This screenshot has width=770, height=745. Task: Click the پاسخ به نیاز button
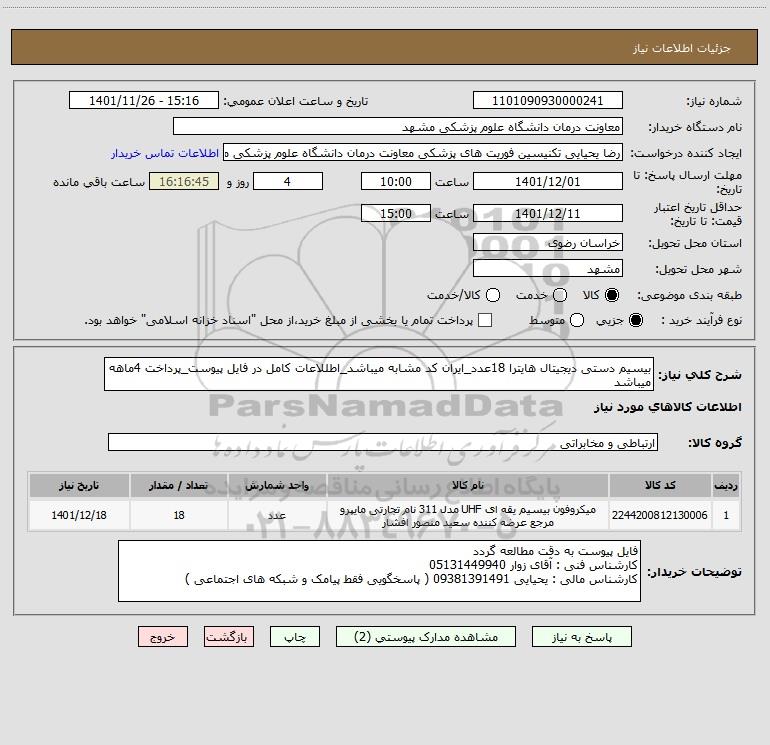tap(582, 637)
